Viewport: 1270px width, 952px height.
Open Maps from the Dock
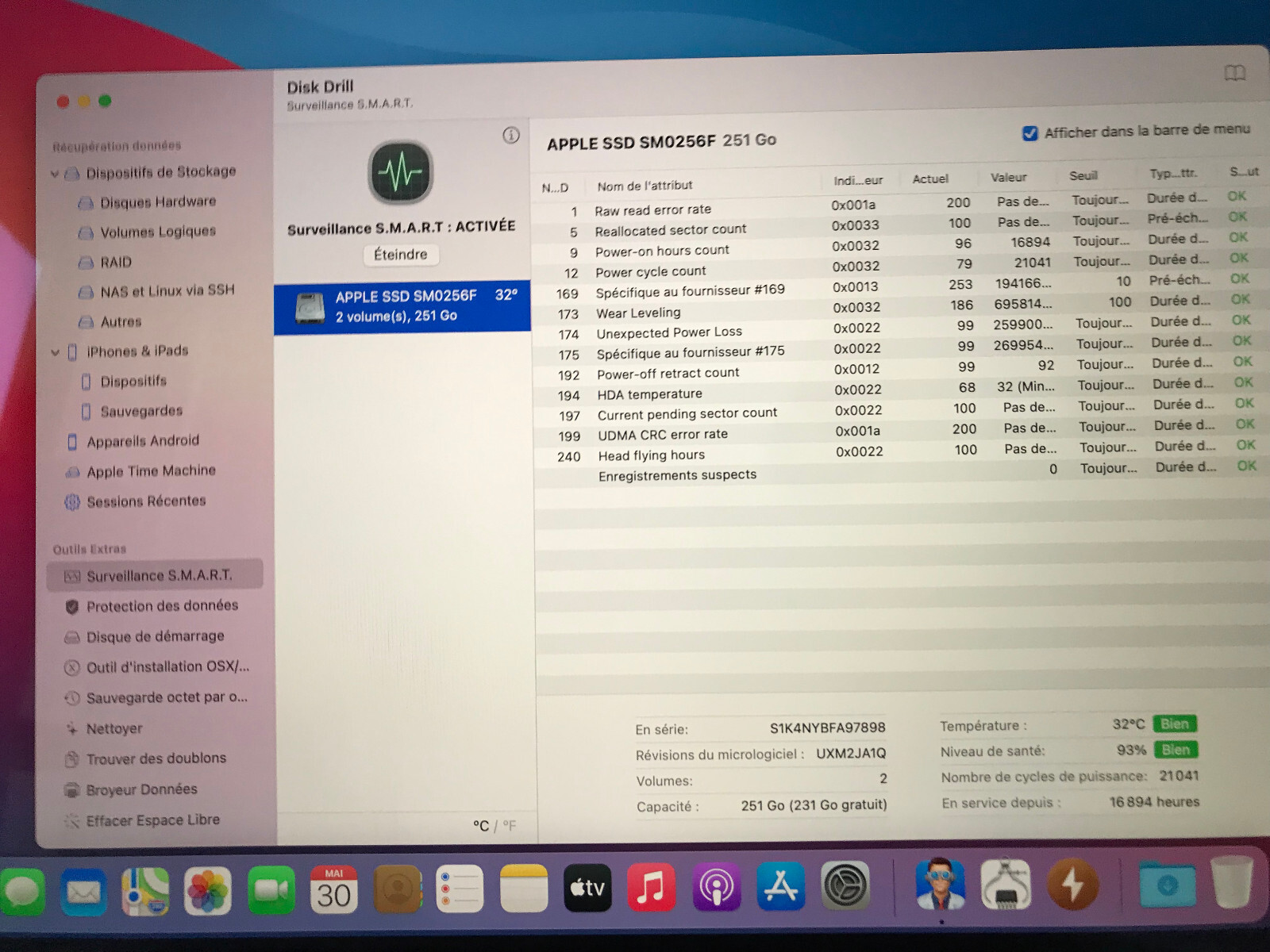(x=146, y=891)
